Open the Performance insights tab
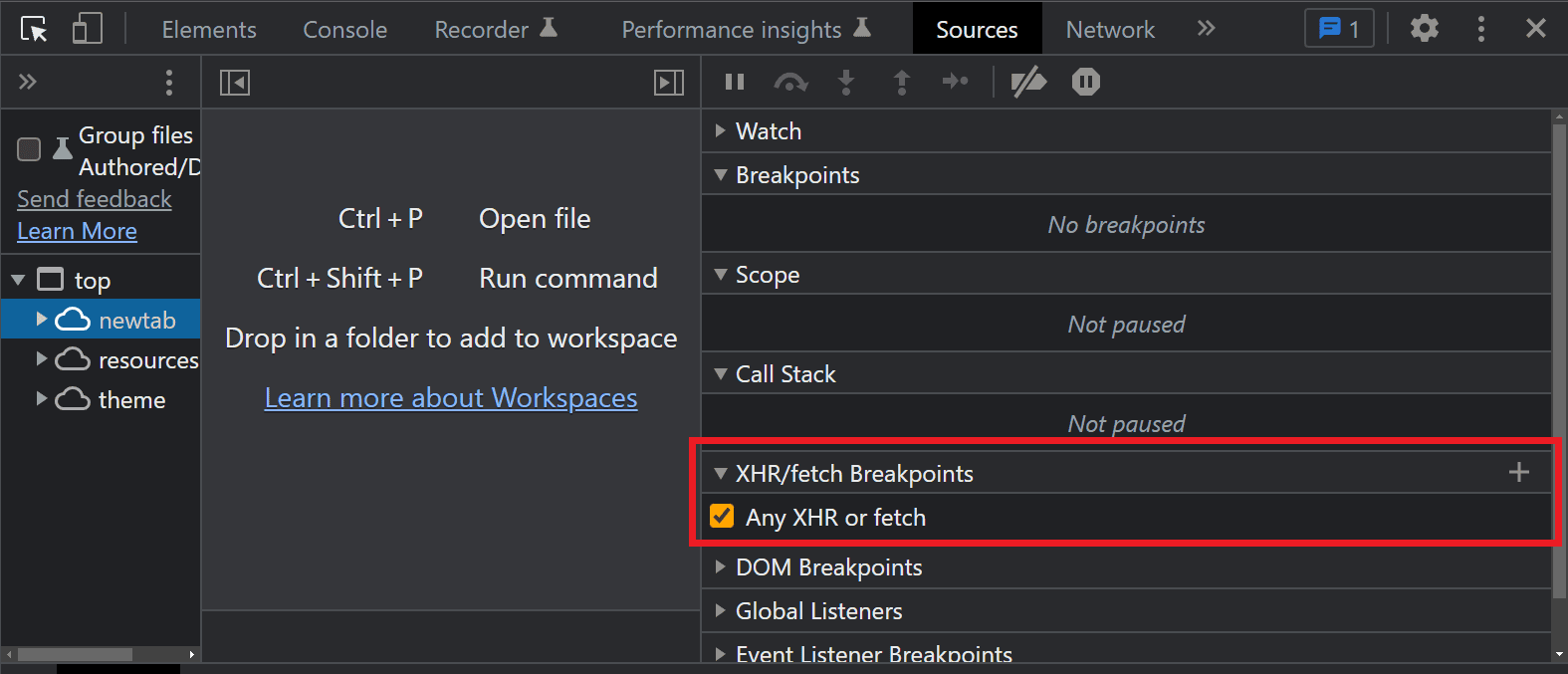The image size is (1568, 674). (x=747, y=30)
